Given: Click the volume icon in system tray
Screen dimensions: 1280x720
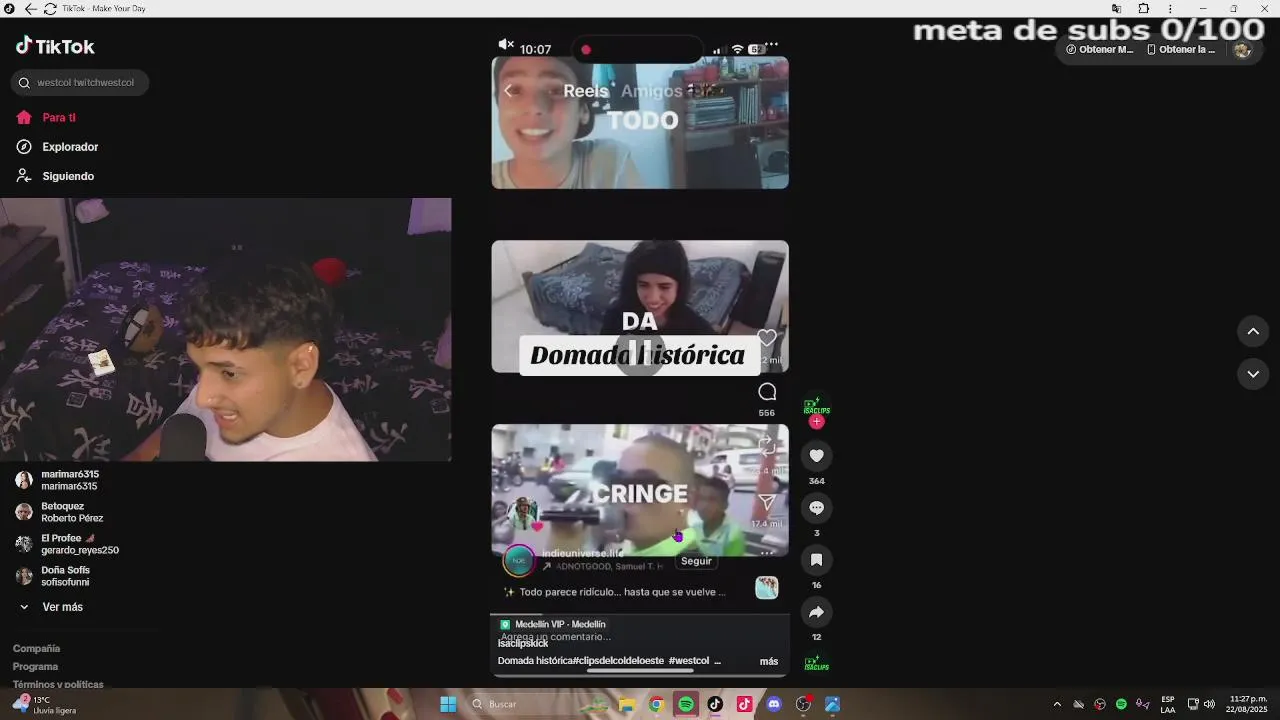Looking at the screenshot, I should click(x=1209, y=704).
